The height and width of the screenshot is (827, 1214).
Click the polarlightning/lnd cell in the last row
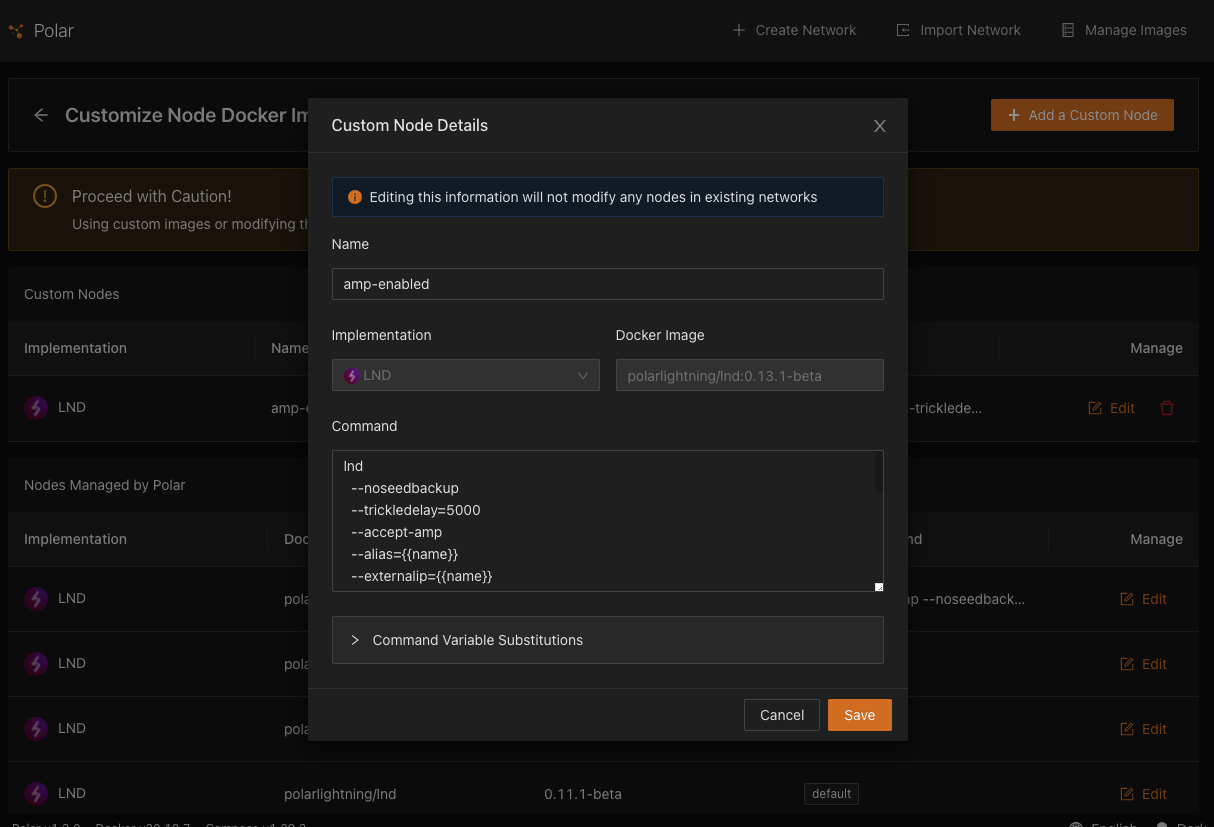(341, 794)
